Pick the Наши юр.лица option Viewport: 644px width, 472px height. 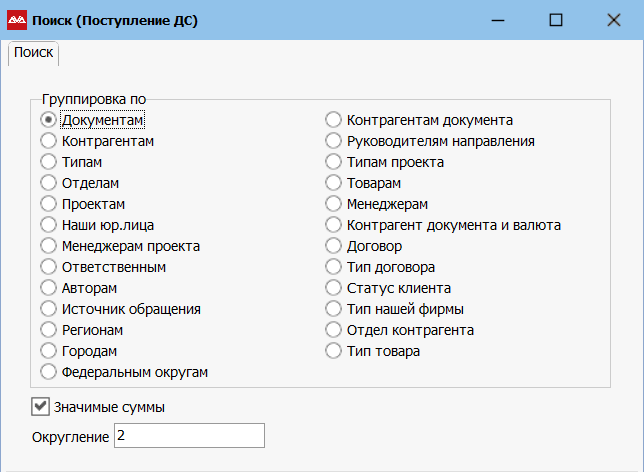48,225
